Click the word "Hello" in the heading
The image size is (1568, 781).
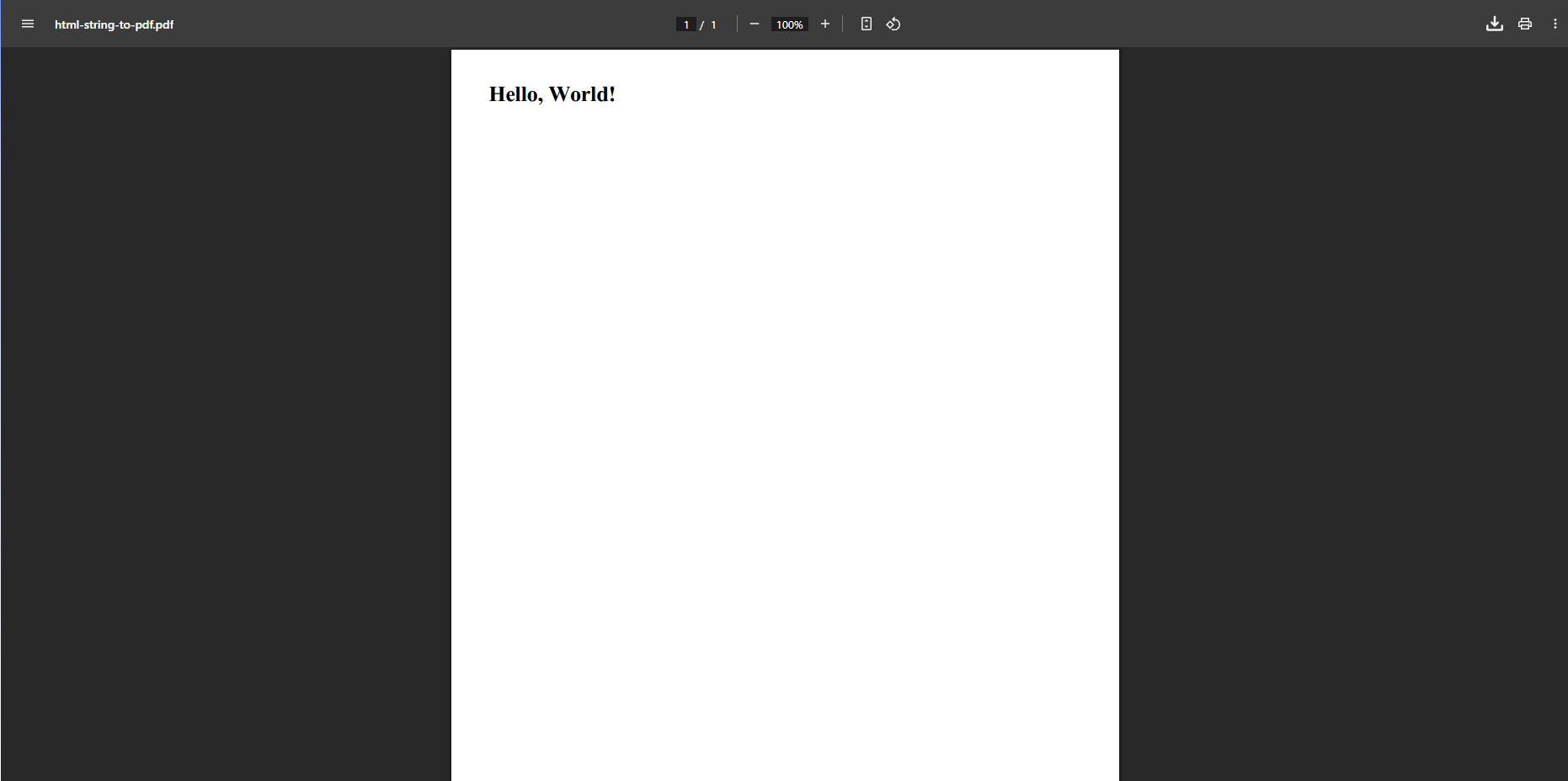(x=514, y=94)
